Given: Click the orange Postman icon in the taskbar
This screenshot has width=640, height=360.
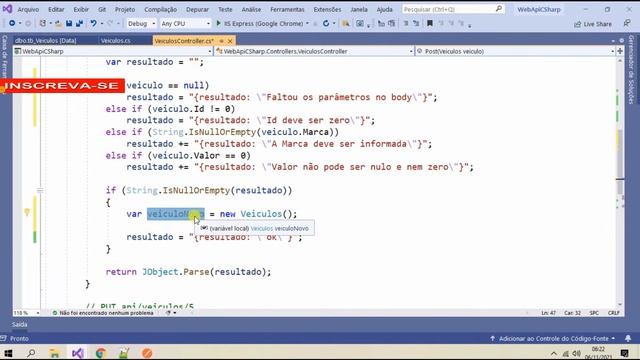Looking at the screenshot, I should (x=147, y=353).
